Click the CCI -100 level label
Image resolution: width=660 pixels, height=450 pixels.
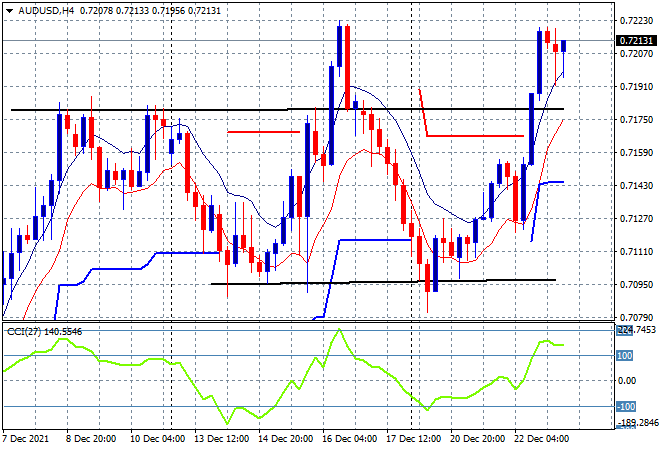626,407
